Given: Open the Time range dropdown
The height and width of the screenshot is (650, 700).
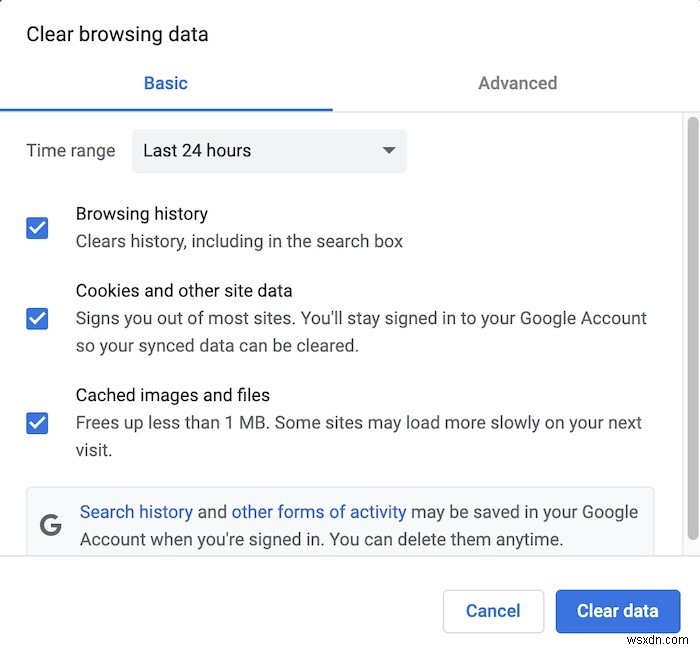Looking at the screenshot, I should coord(269,151).
